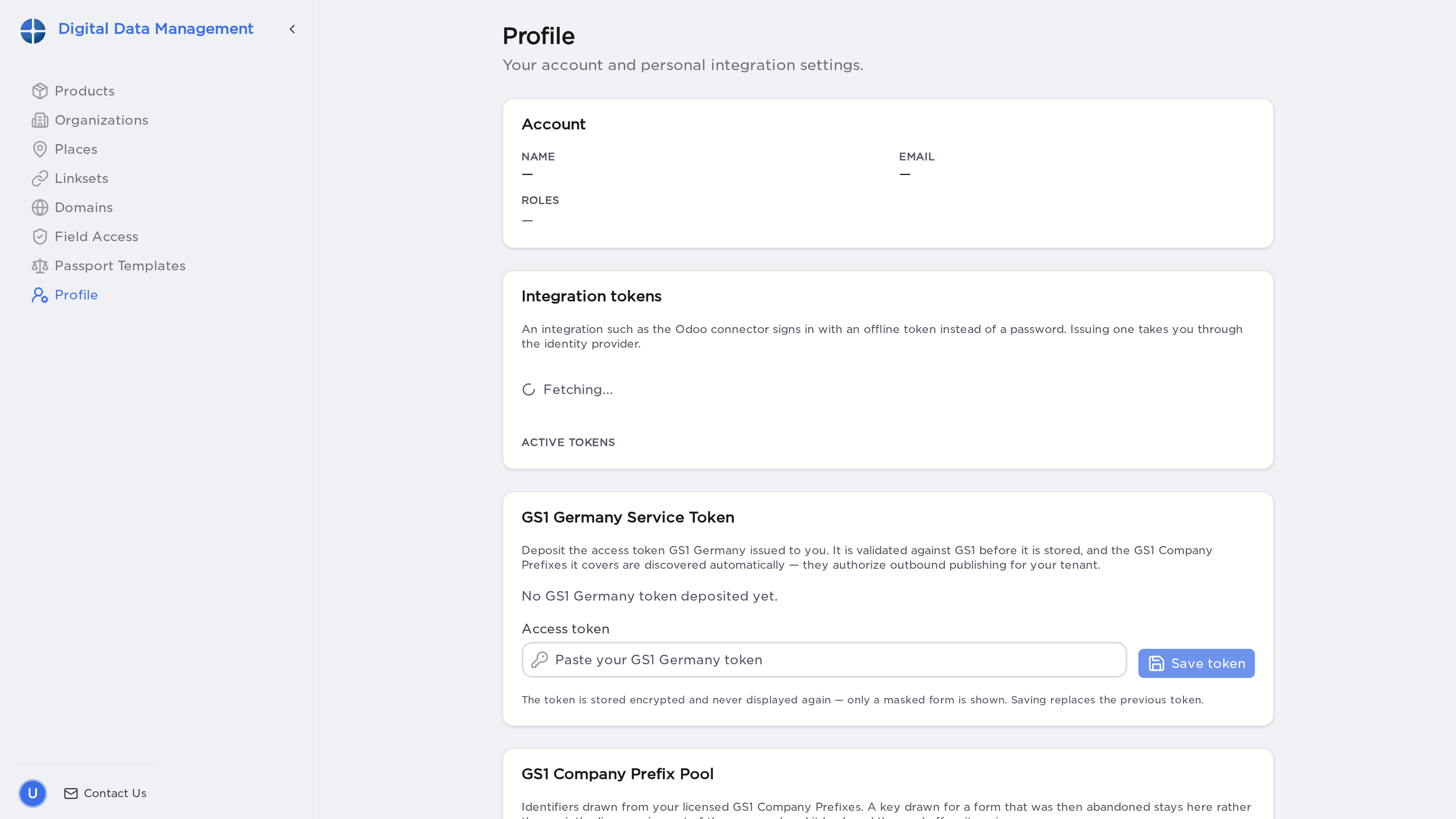
Task: Go to Passport Templates
Action: coord(120,266)
